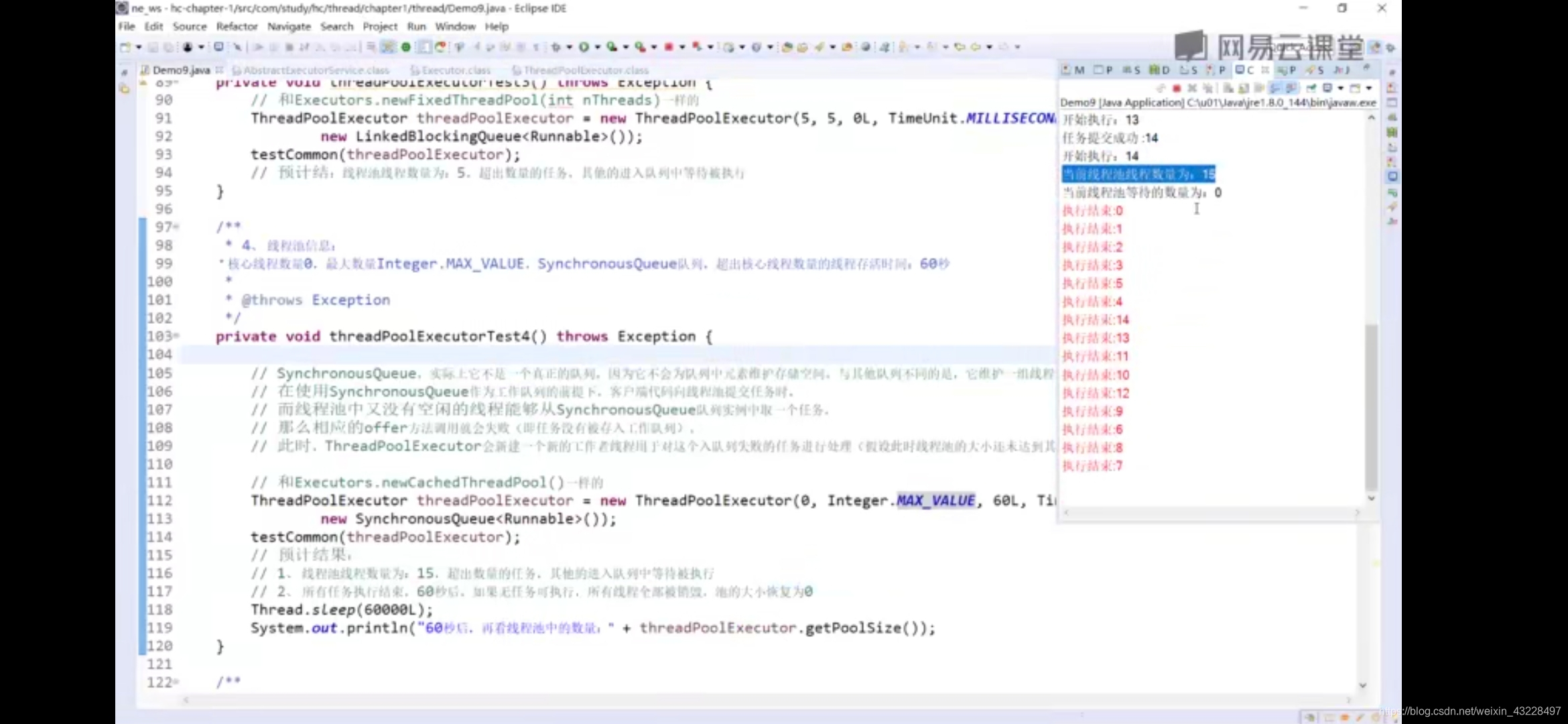Click the Debug bug icon
The width and height of the screenshot is (1568, 724).
[x=555, y=47]
